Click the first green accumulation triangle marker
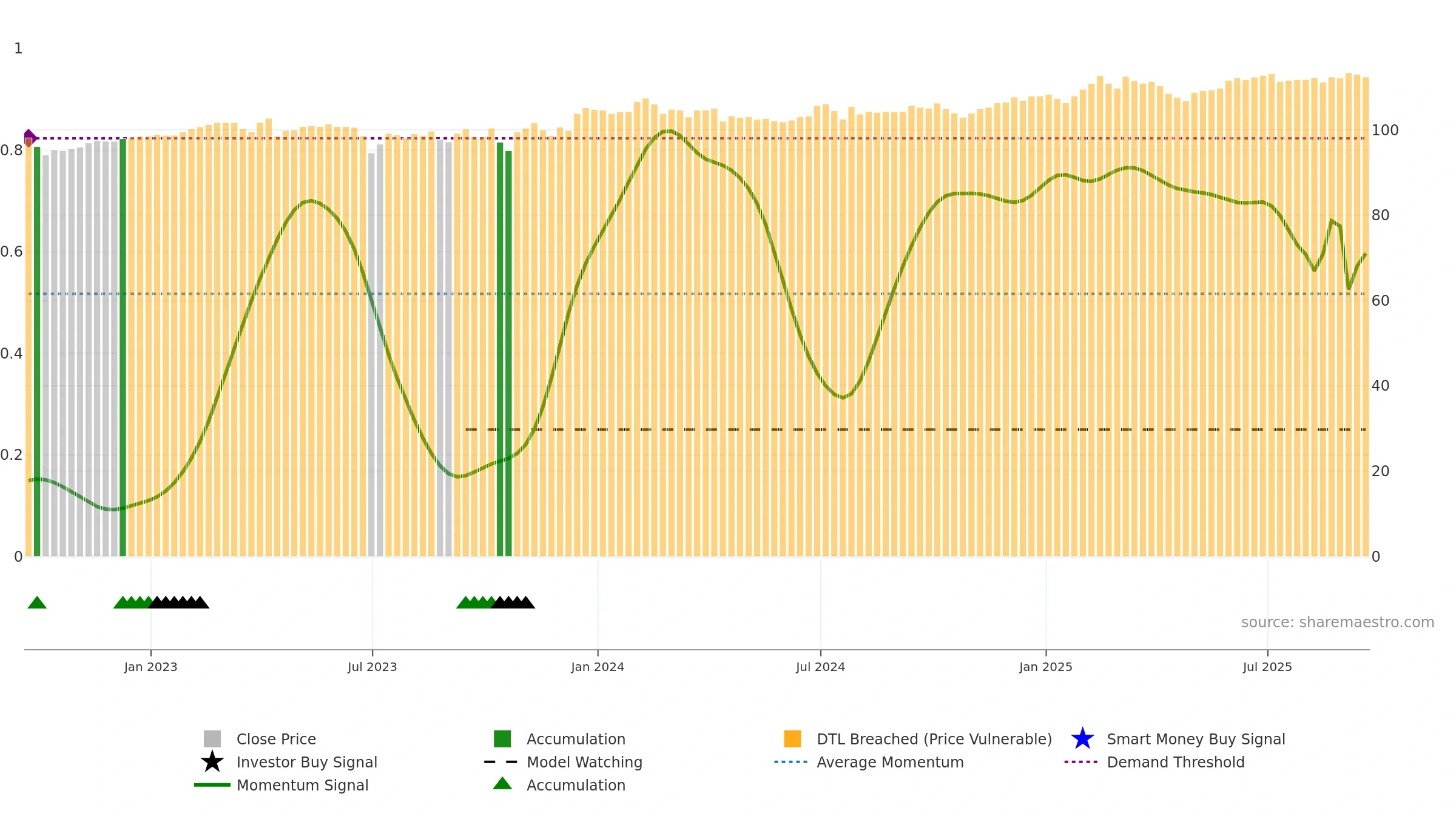This screenshot has height=819, width=1456. (x=37, y=603)
